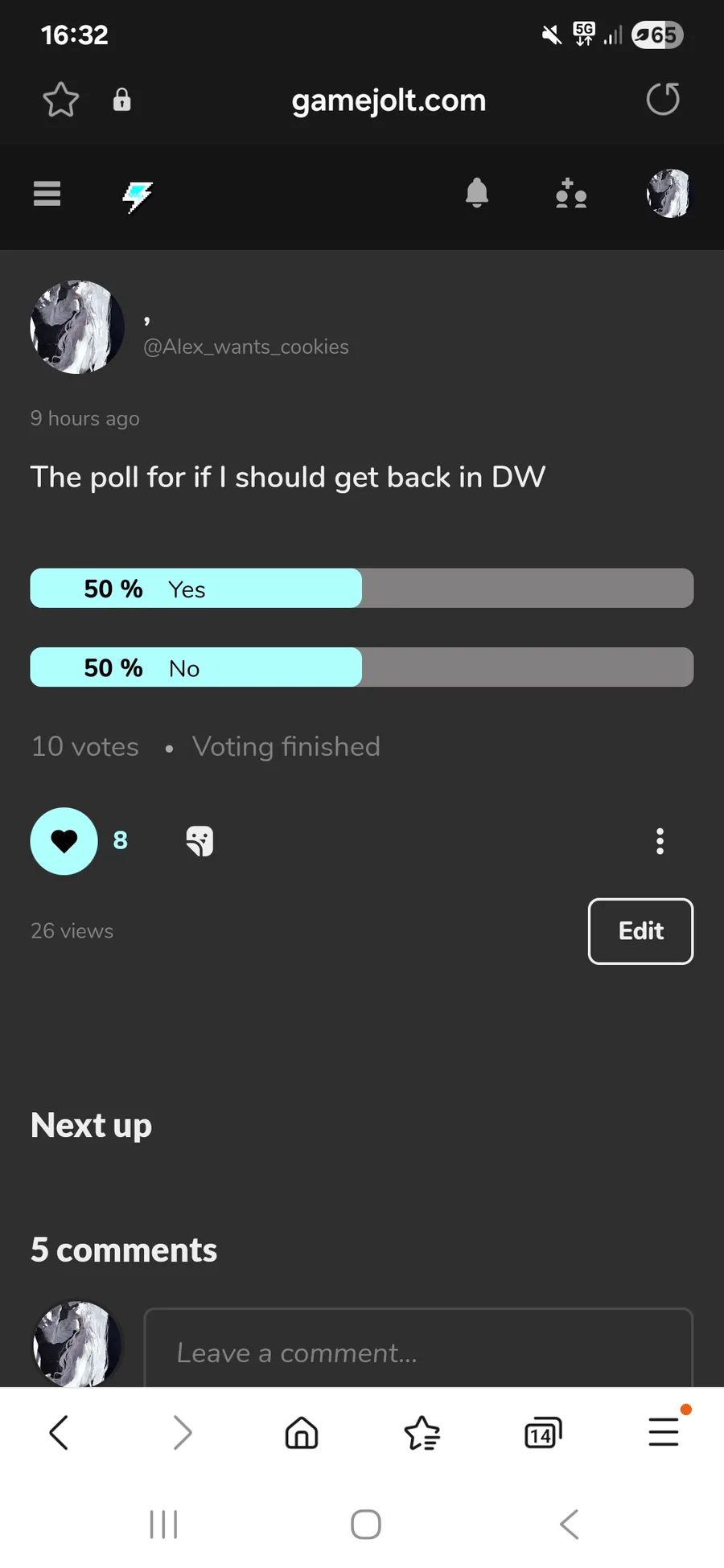Open the Game Jolt hamburger menu
724x1568 pixels.
47,194
